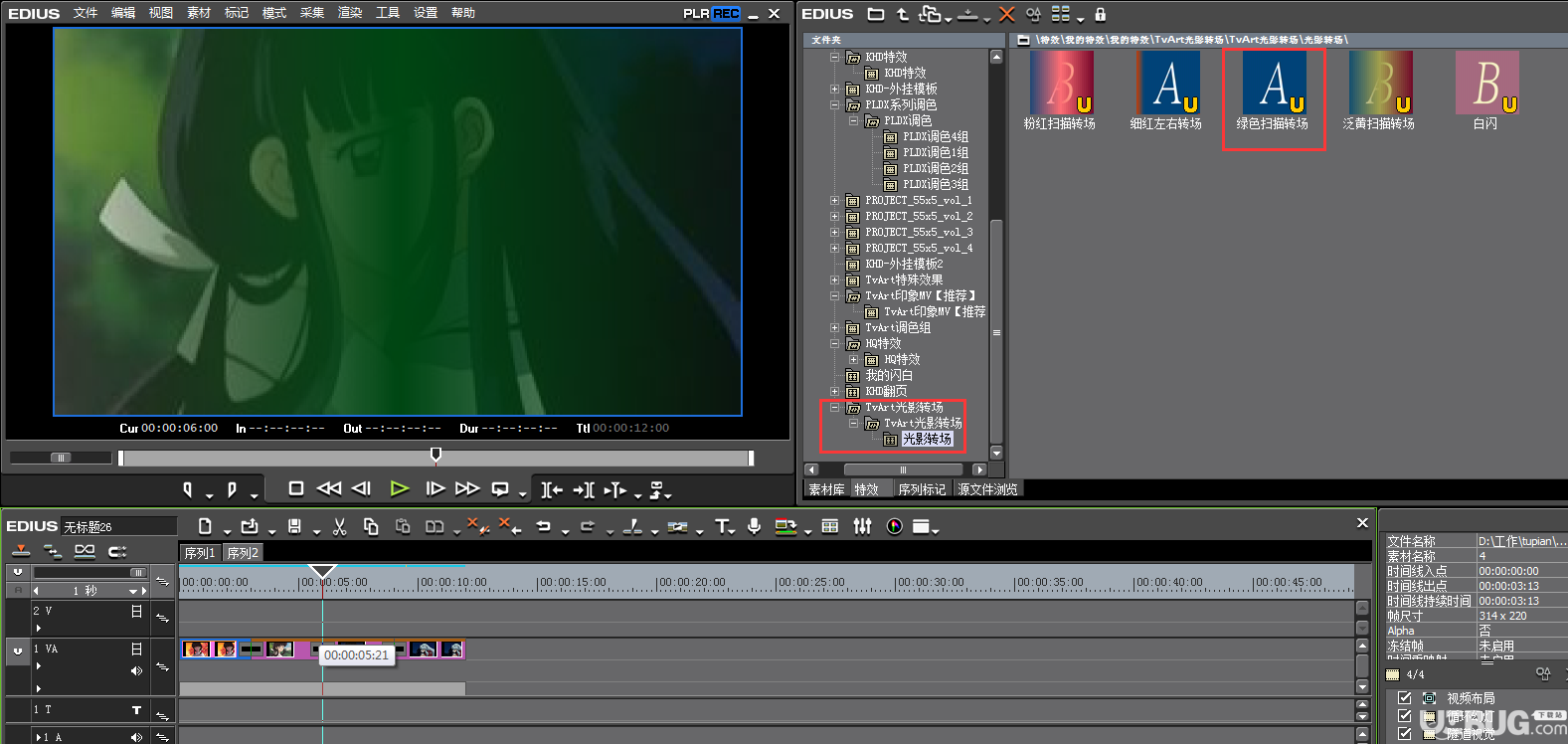Expand the KHD翻页 folder

pyautogui.click(x=834, y=391)
